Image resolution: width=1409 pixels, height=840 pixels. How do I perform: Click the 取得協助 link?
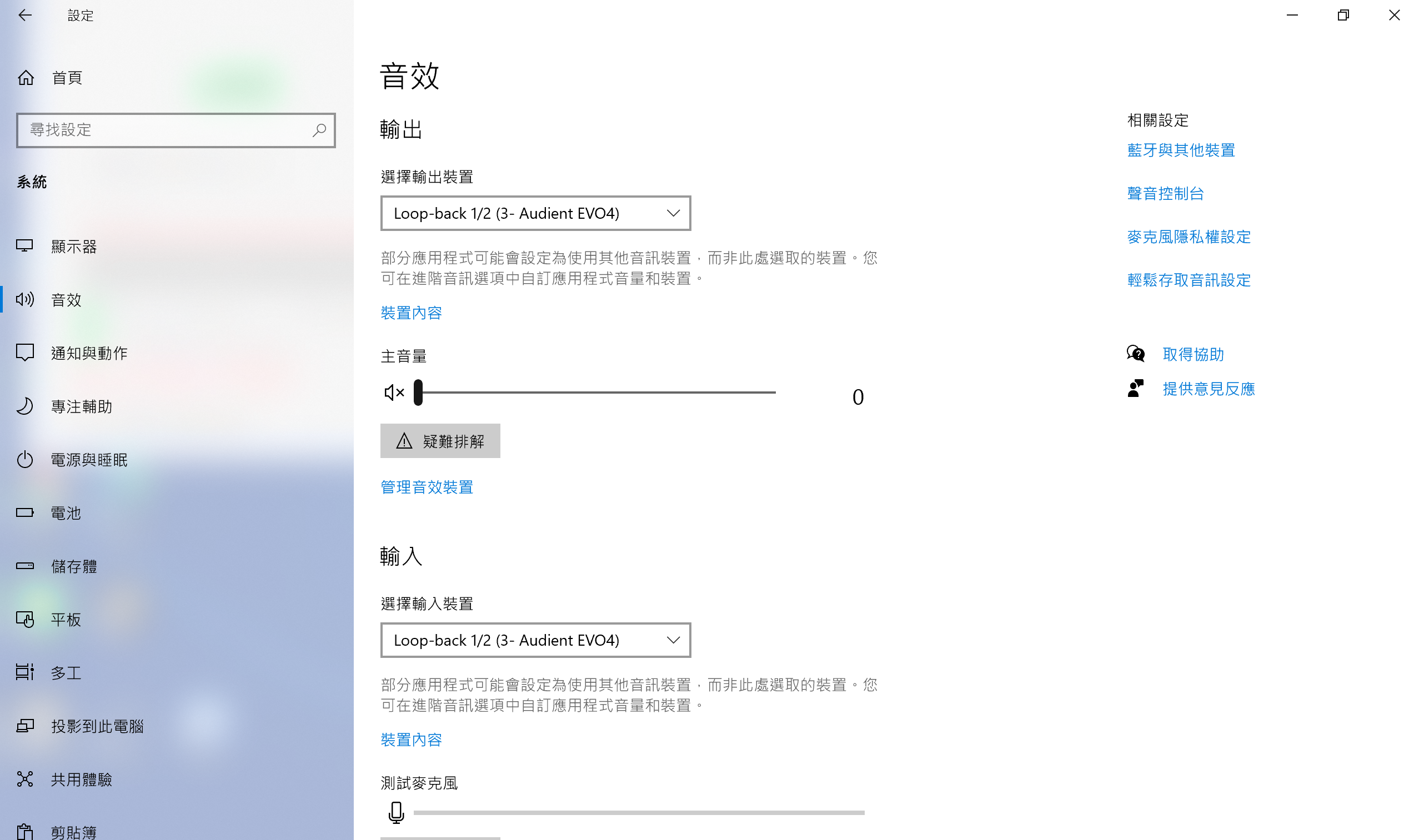[x=1193, y=354]
